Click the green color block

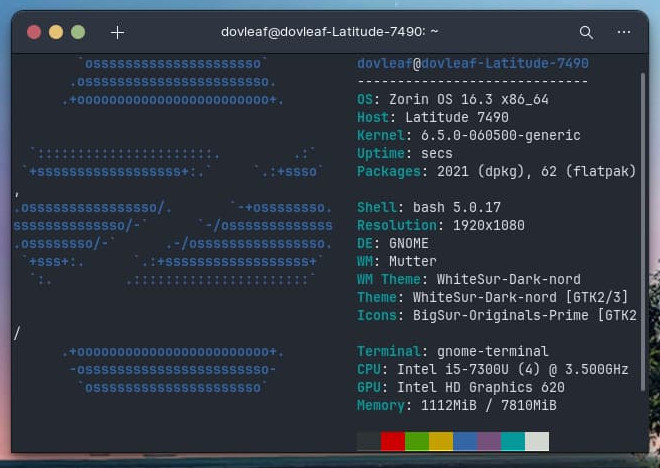pyautogui.click(x=417, y=441)
